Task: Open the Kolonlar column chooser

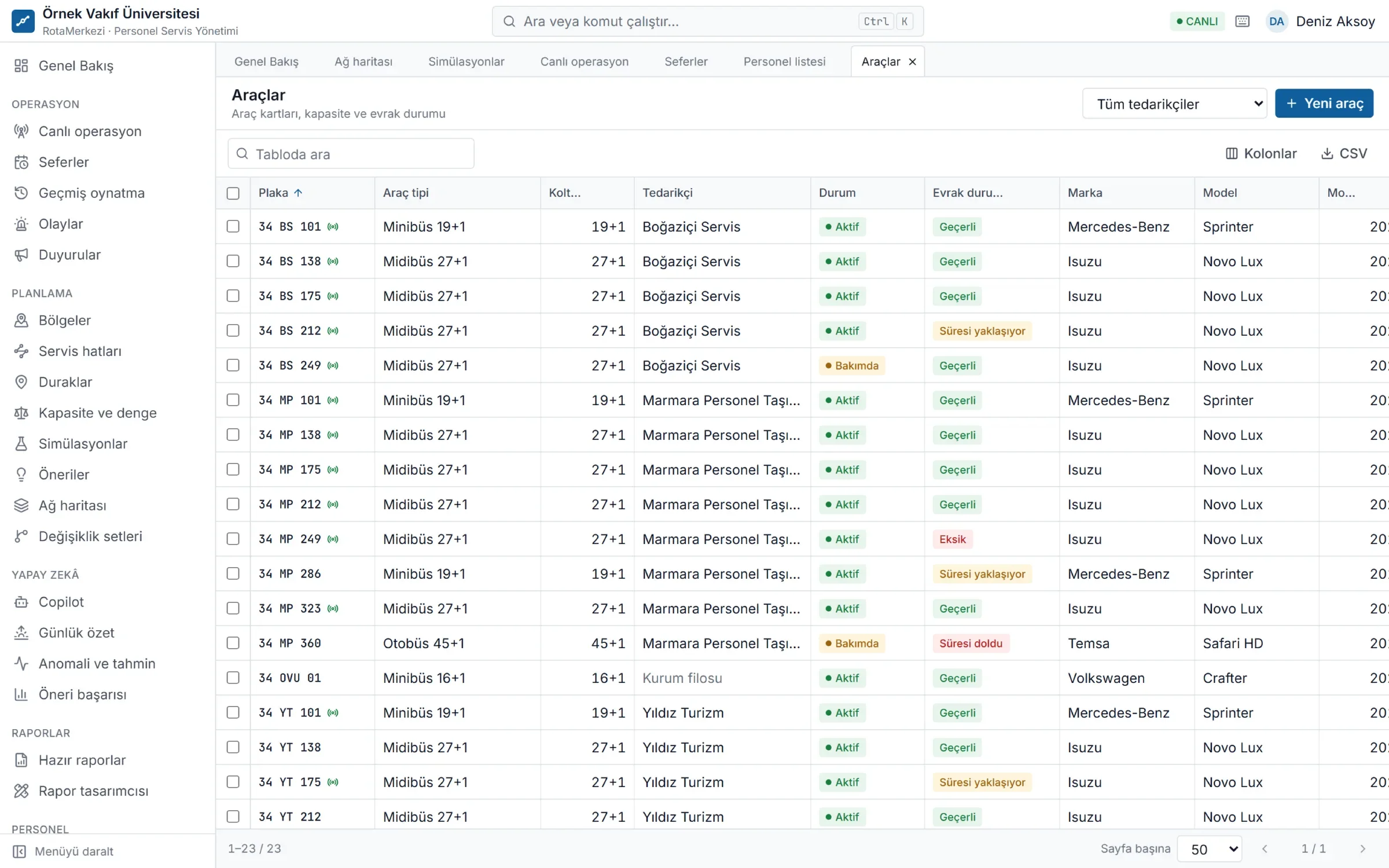Action: coord(1261,153)
